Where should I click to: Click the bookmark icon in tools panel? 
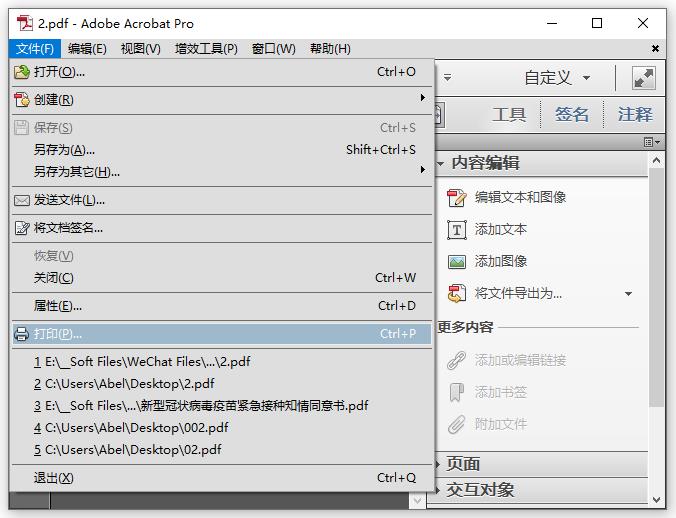coord(456,392)
